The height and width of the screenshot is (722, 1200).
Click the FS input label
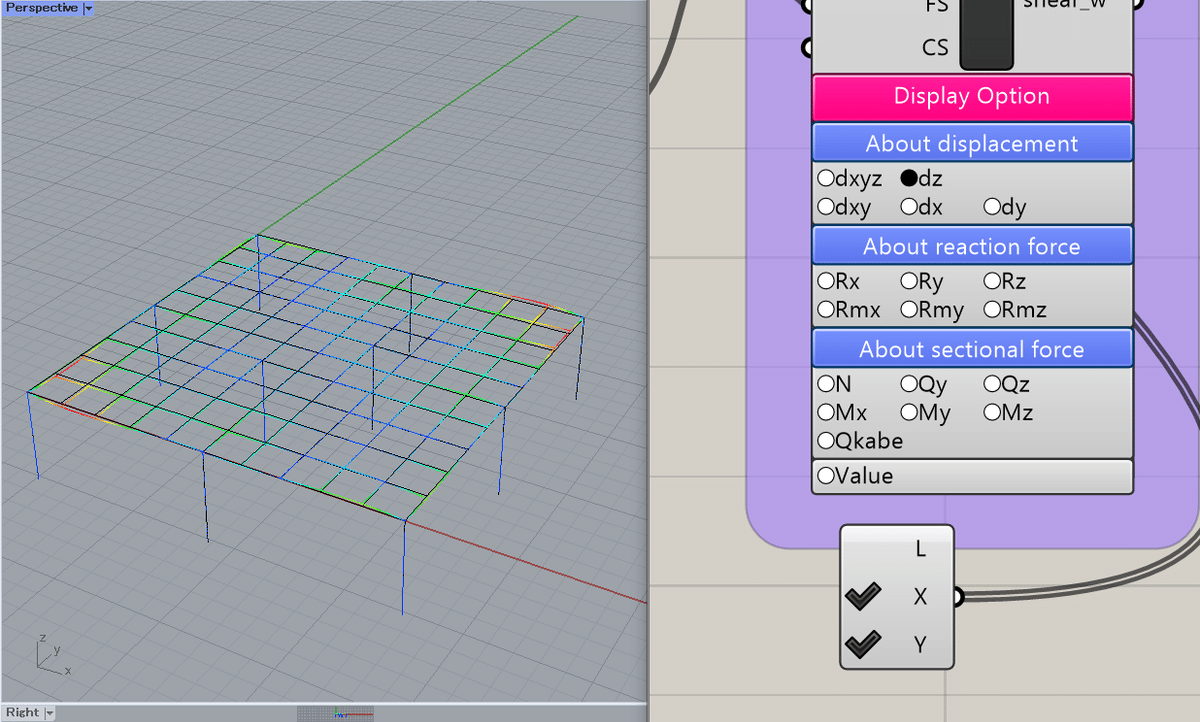pos(936,5)
